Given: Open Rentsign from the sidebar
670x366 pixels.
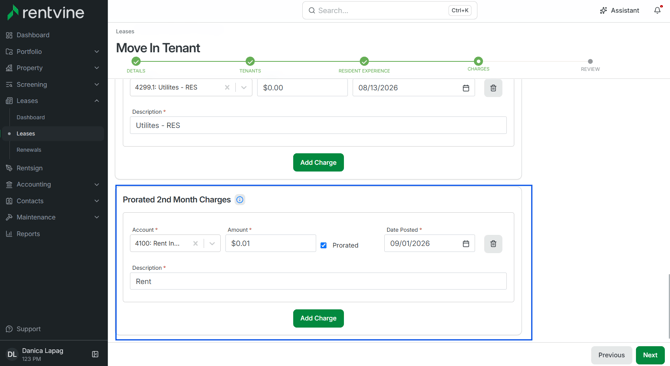Looking at the screenshot, I should point(29,168).
